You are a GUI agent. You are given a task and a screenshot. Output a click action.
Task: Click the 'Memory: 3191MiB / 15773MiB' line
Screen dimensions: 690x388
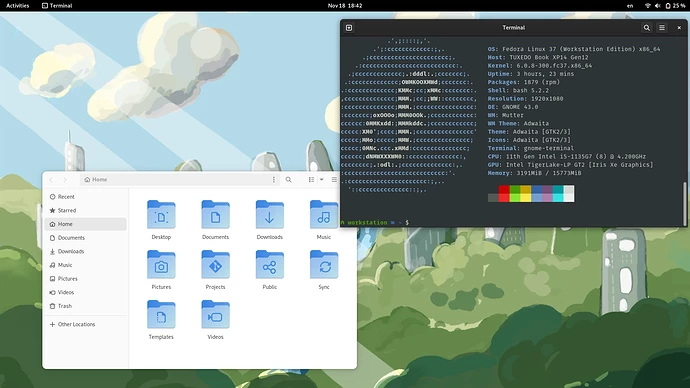click(534, 173)
